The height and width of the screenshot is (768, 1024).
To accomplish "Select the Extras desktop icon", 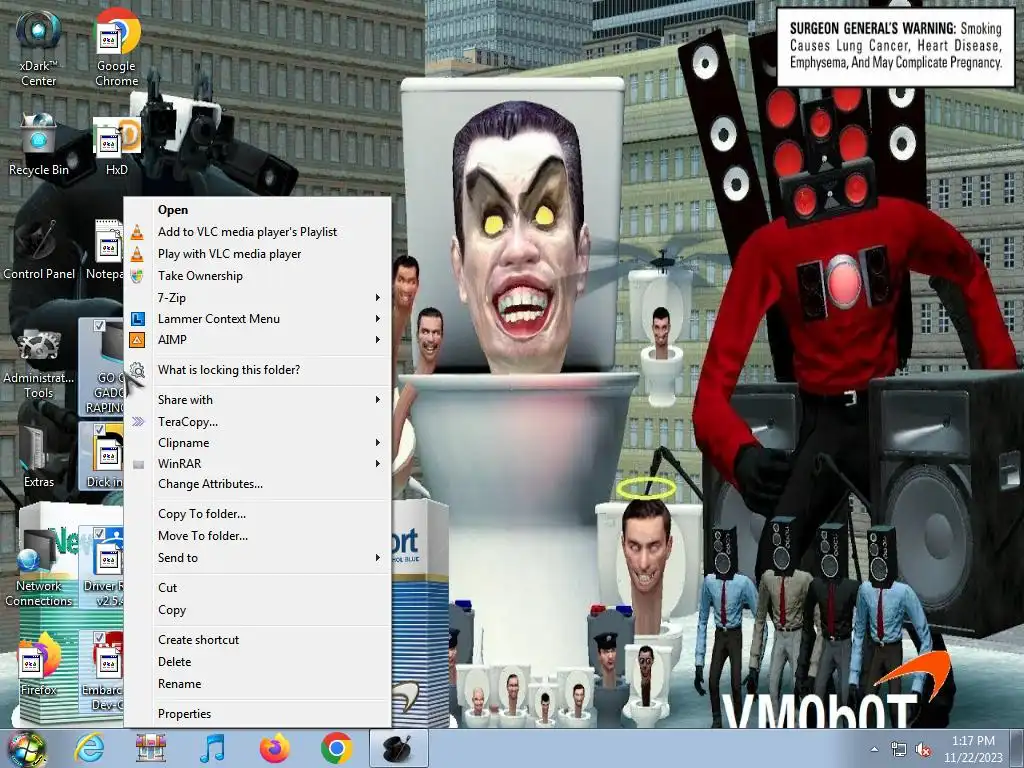I will 39,454.
